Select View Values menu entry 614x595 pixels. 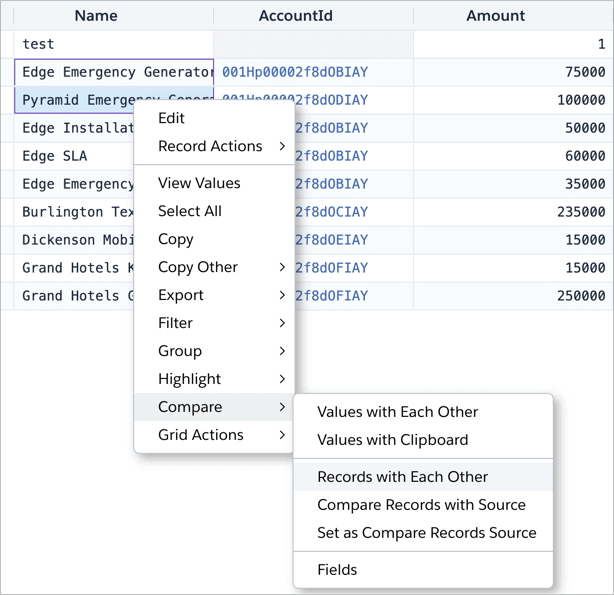pos(199,183)
